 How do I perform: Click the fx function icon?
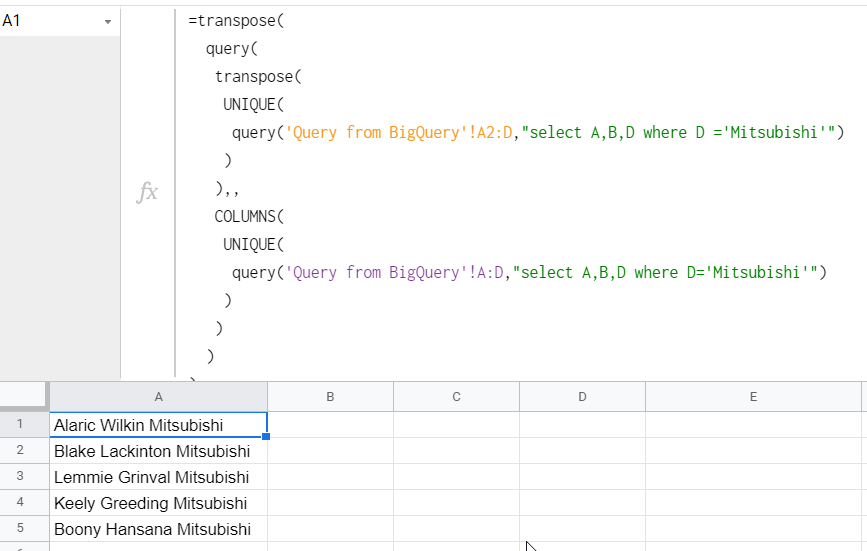pyautogui.click(x=148, y=192)
